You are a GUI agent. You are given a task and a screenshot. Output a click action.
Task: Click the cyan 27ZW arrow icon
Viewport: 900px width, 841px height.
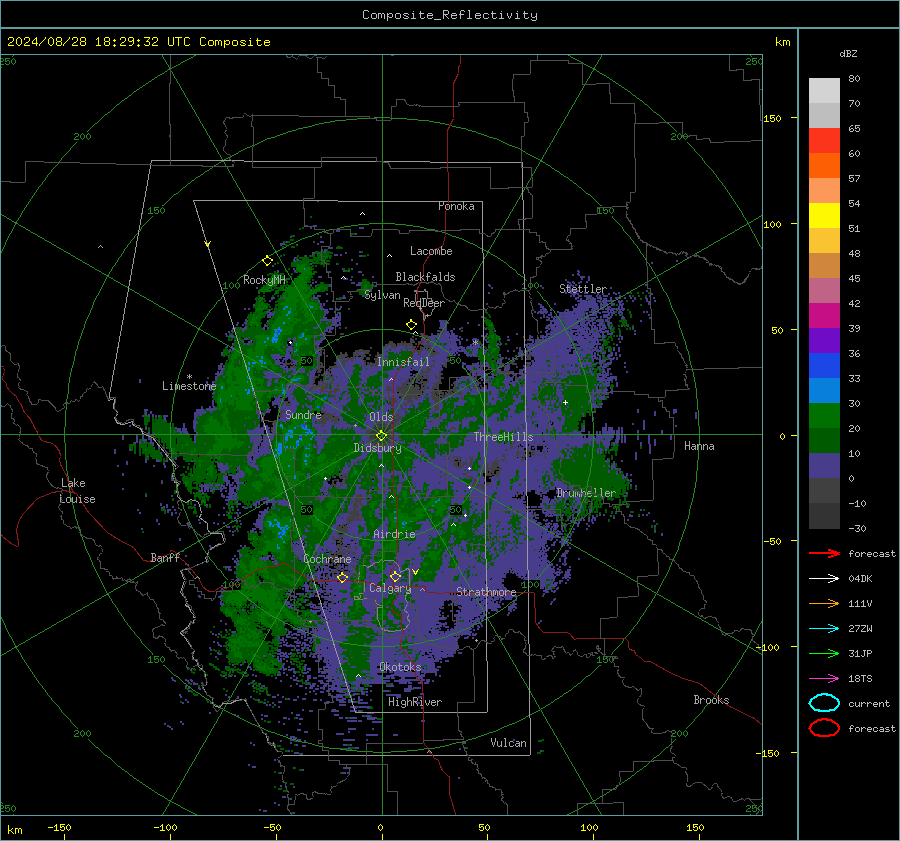point(824,629)
